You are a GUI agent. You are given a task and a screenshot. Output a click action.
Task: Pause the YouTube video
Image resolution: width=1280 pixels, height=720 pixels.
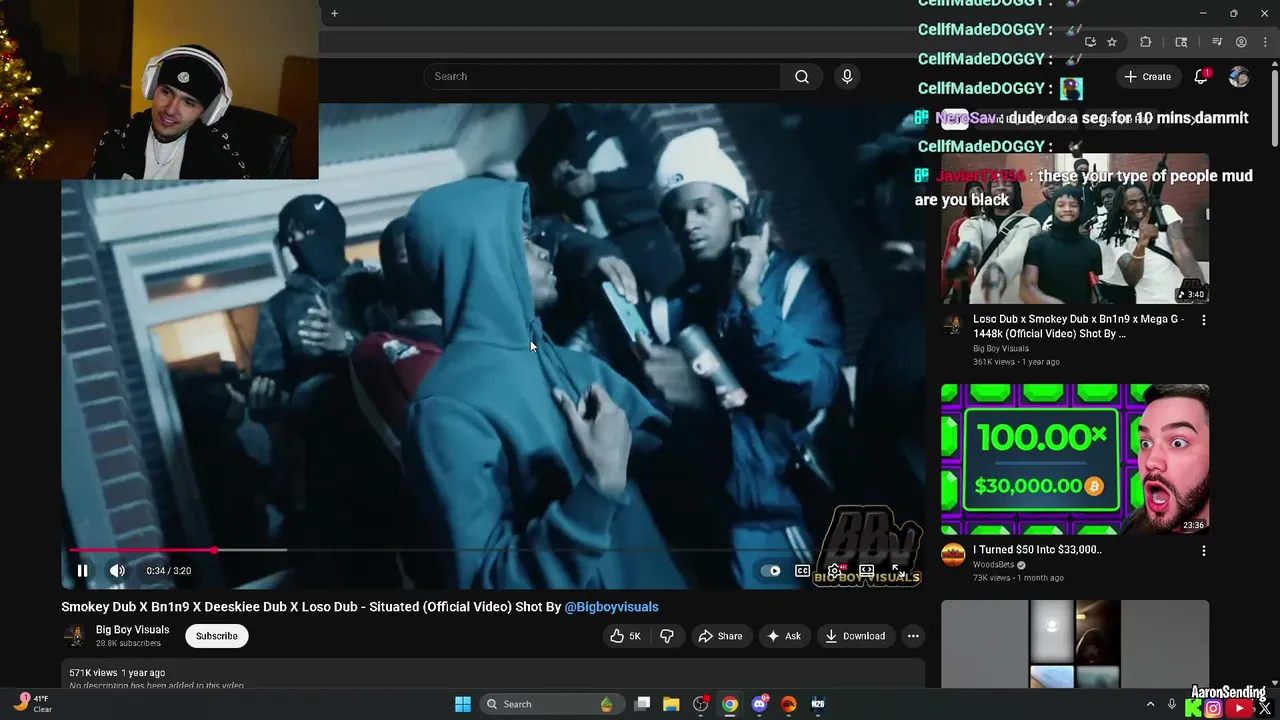(x=82, y=571)
